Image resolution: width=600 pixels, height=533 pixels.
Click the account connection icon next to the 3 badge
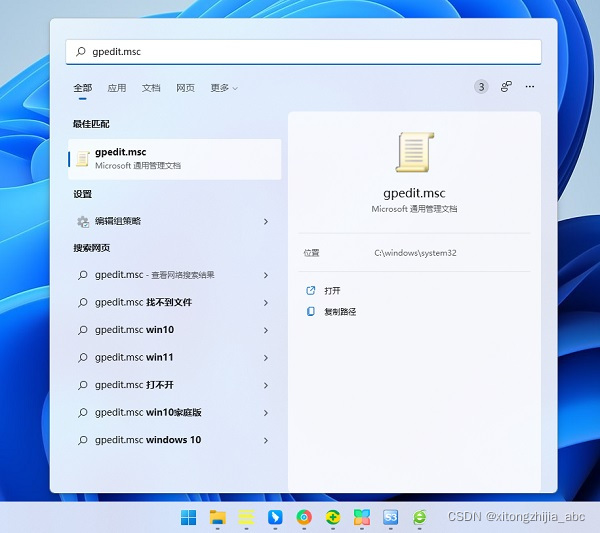click(506, 86)
